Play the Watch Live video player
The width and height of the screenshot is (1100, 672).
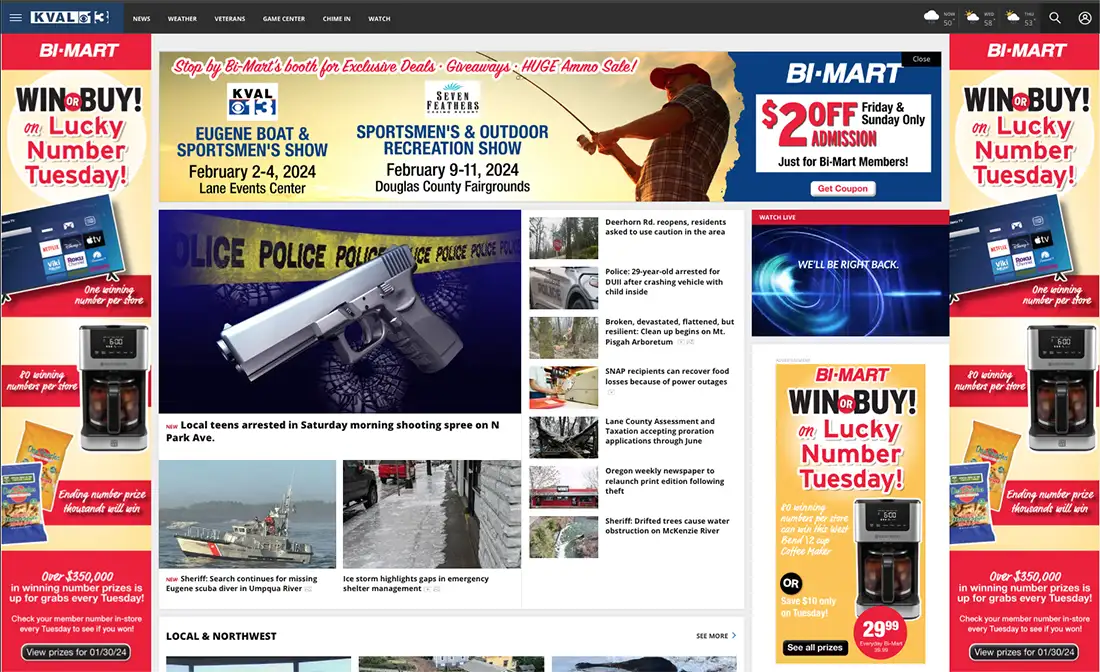[x=850, y=280]
